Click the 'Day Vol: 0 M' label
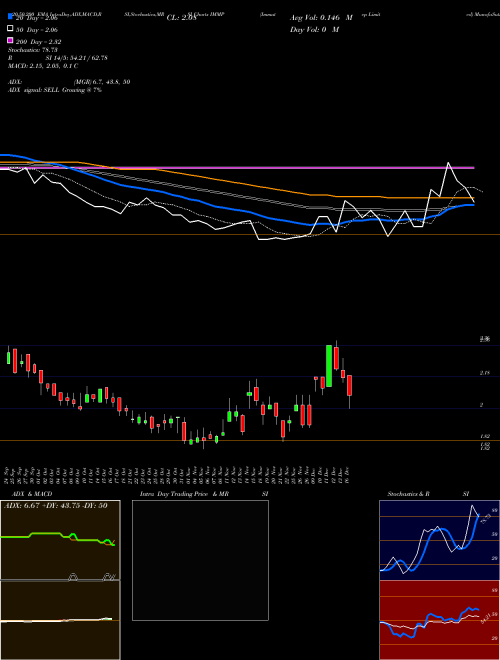This screenshot has height=660, width=500. click(314, 29)
